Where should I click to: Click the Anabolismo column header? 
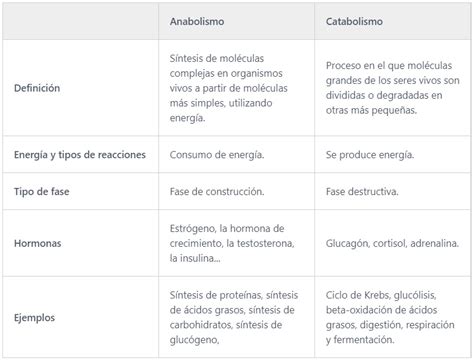[197, 22]
